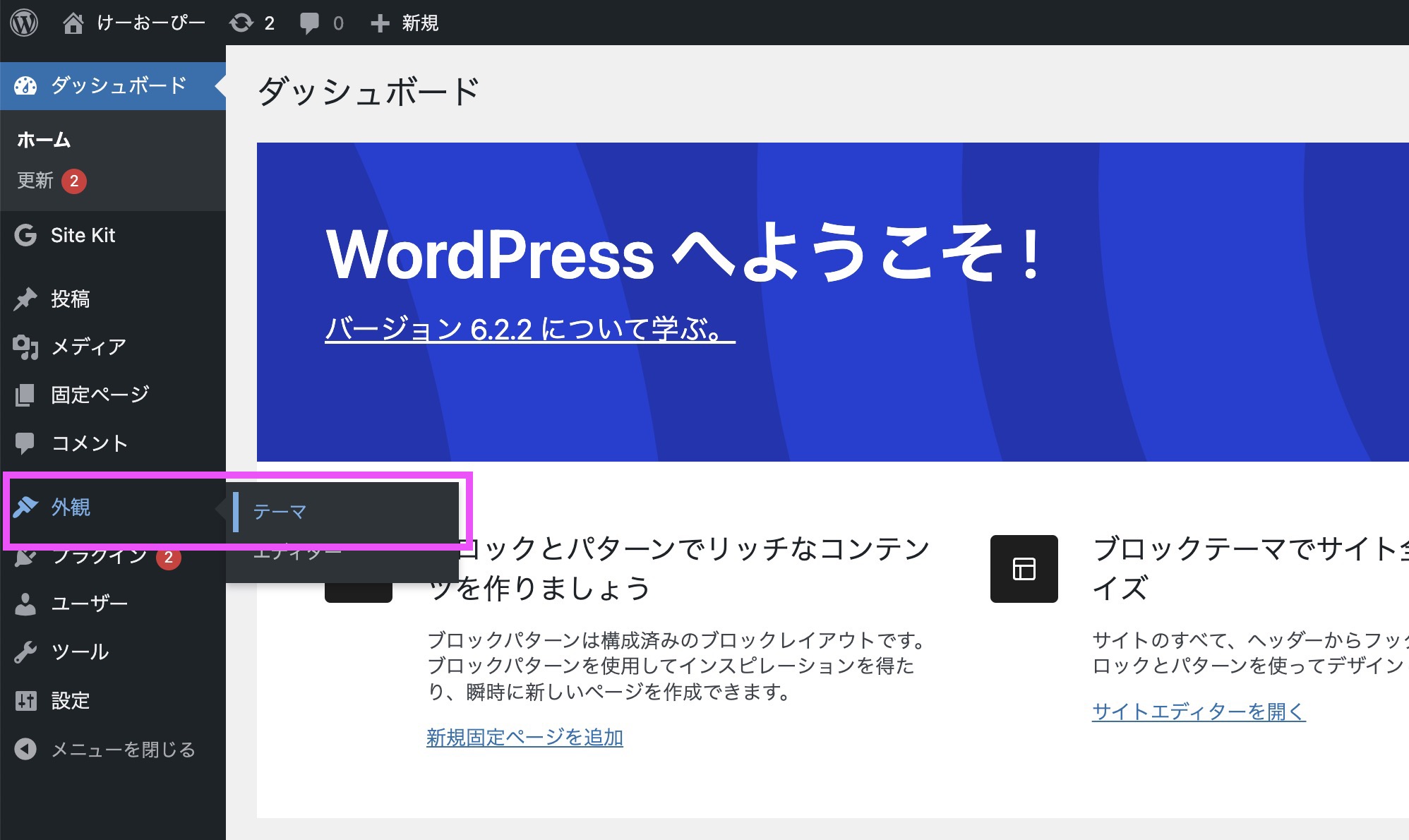Click ダッシュボード page heading
This screenshot has width=1409, height=840.
coord(368,92)
